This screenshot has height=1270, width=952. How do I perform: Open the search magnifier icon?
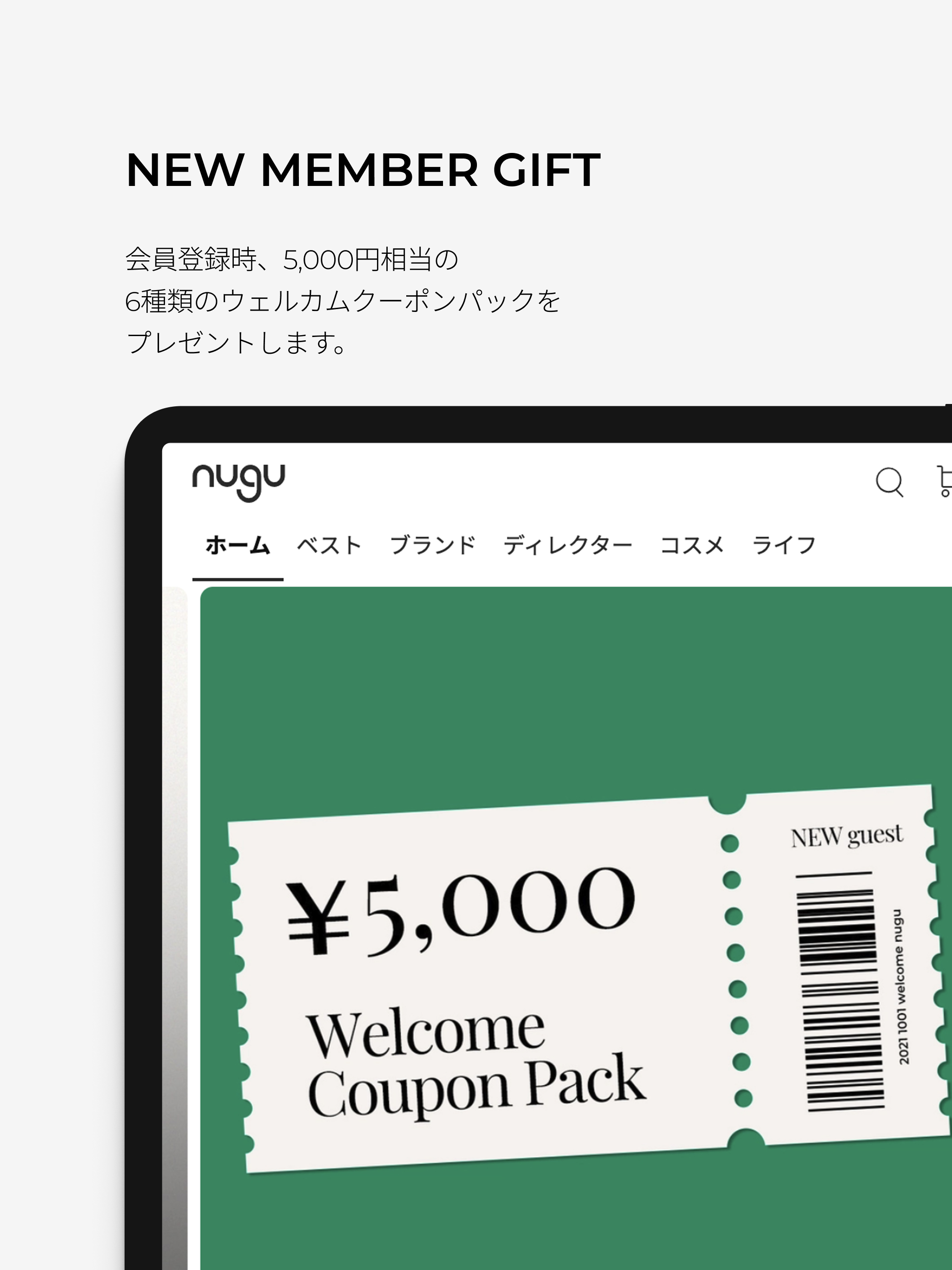tap(889, 482)
